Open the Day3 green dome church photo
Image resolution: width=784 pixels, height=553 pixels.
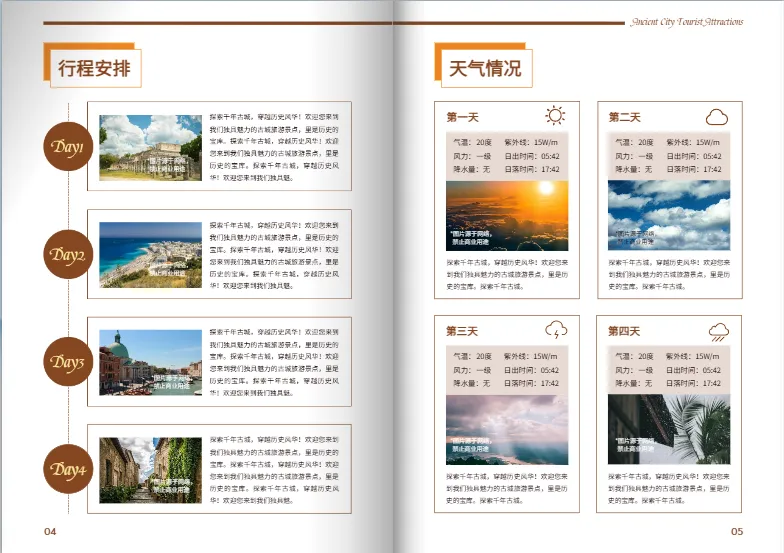point(150,362)
